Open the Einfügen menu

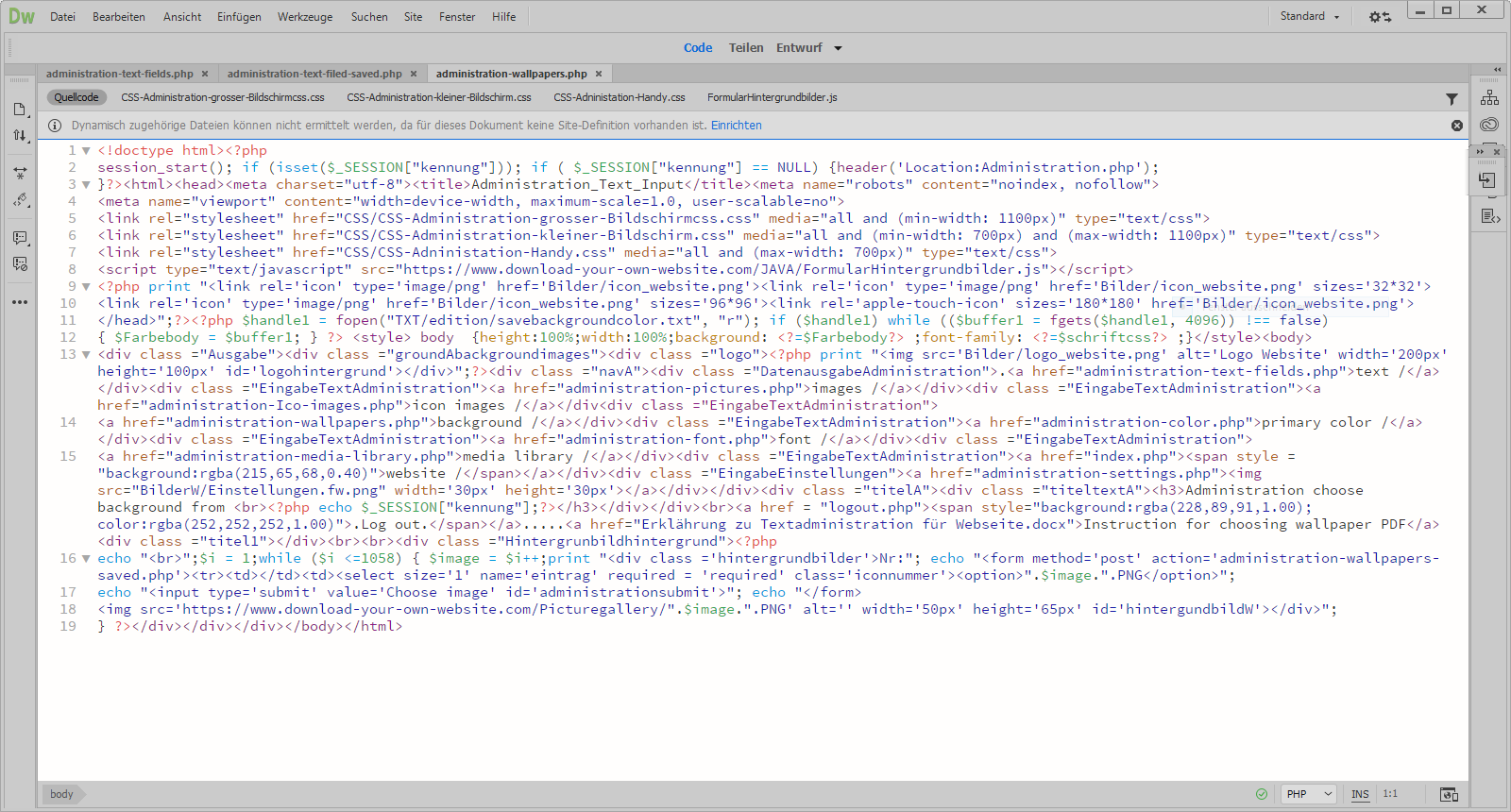pos(239,17)
